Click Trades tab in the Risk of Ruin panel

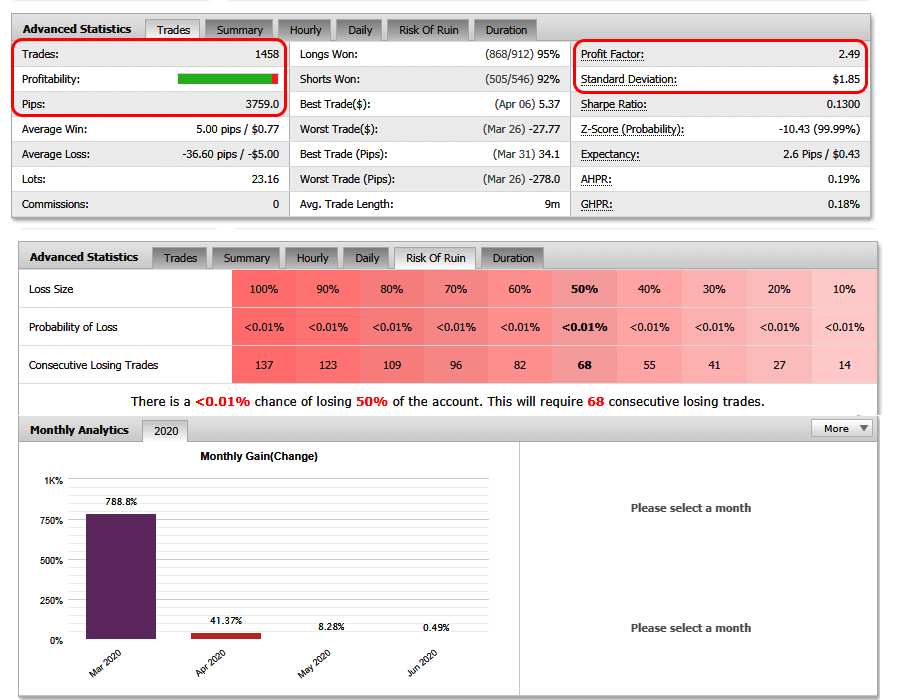tap(180, 258)
